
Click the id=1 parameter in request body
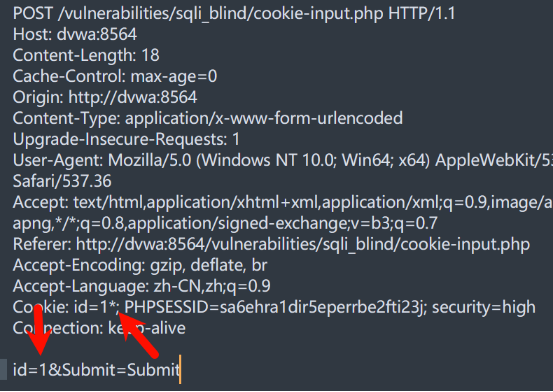click(30, 370)
